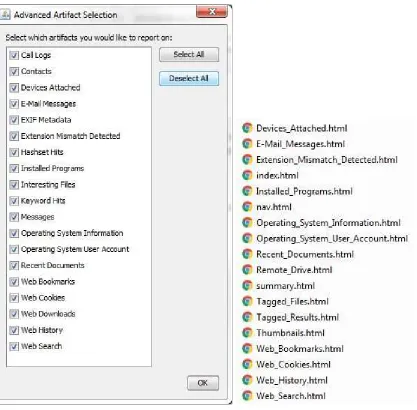Click the icon of Web_Cookies.html
The height and width of the screenshot is (410, 417).
pyautogui.click(x=247, y=364)
